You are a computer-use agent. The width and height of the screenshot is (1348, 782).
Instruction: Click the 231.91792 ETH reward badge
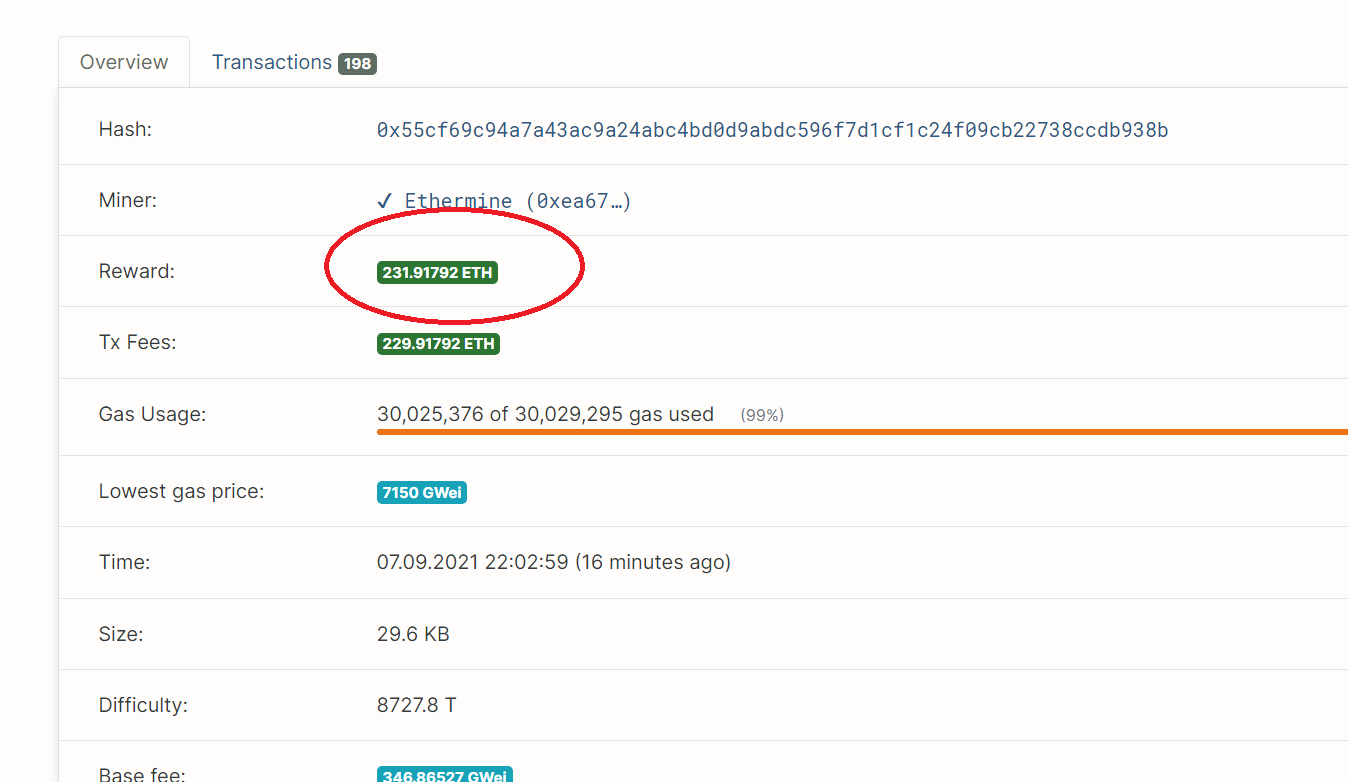point(437,272)
